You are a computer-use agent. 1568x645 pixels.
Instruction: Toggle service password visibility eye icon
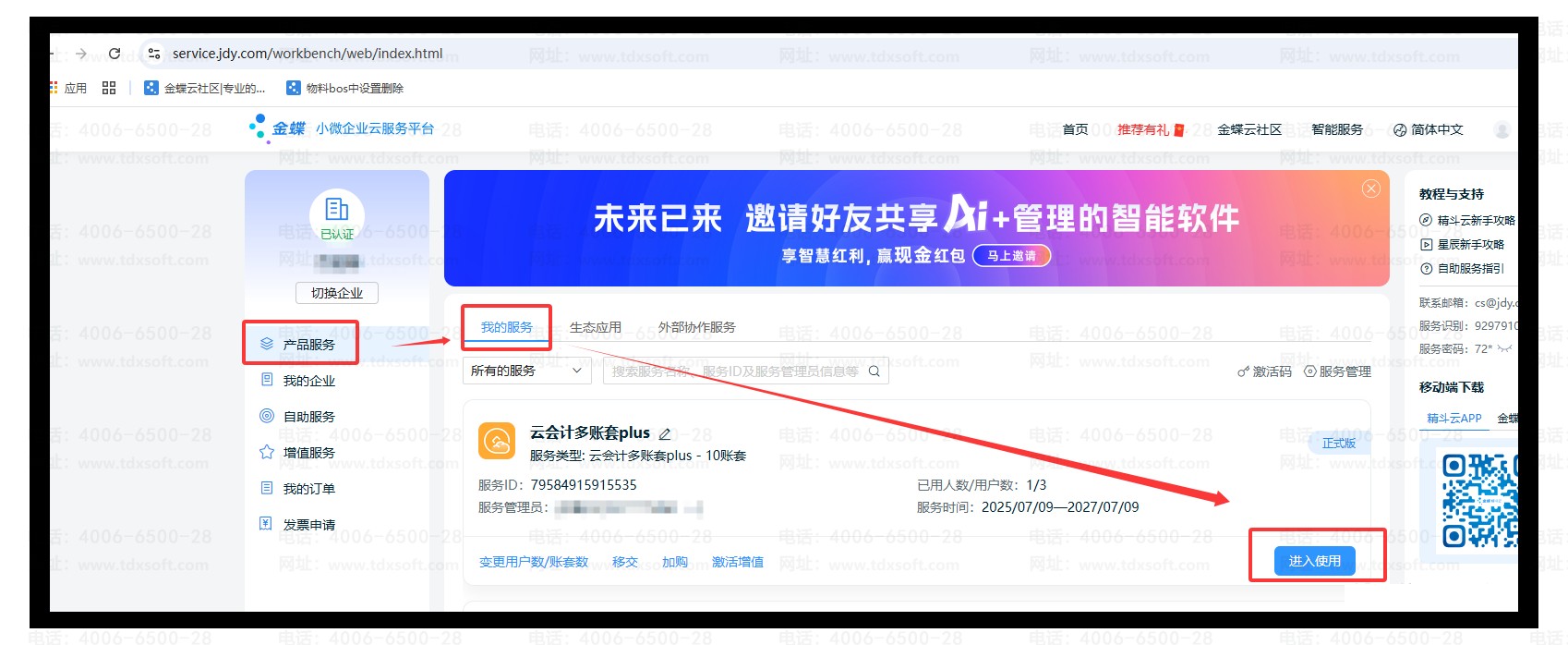coord(1504,349)
